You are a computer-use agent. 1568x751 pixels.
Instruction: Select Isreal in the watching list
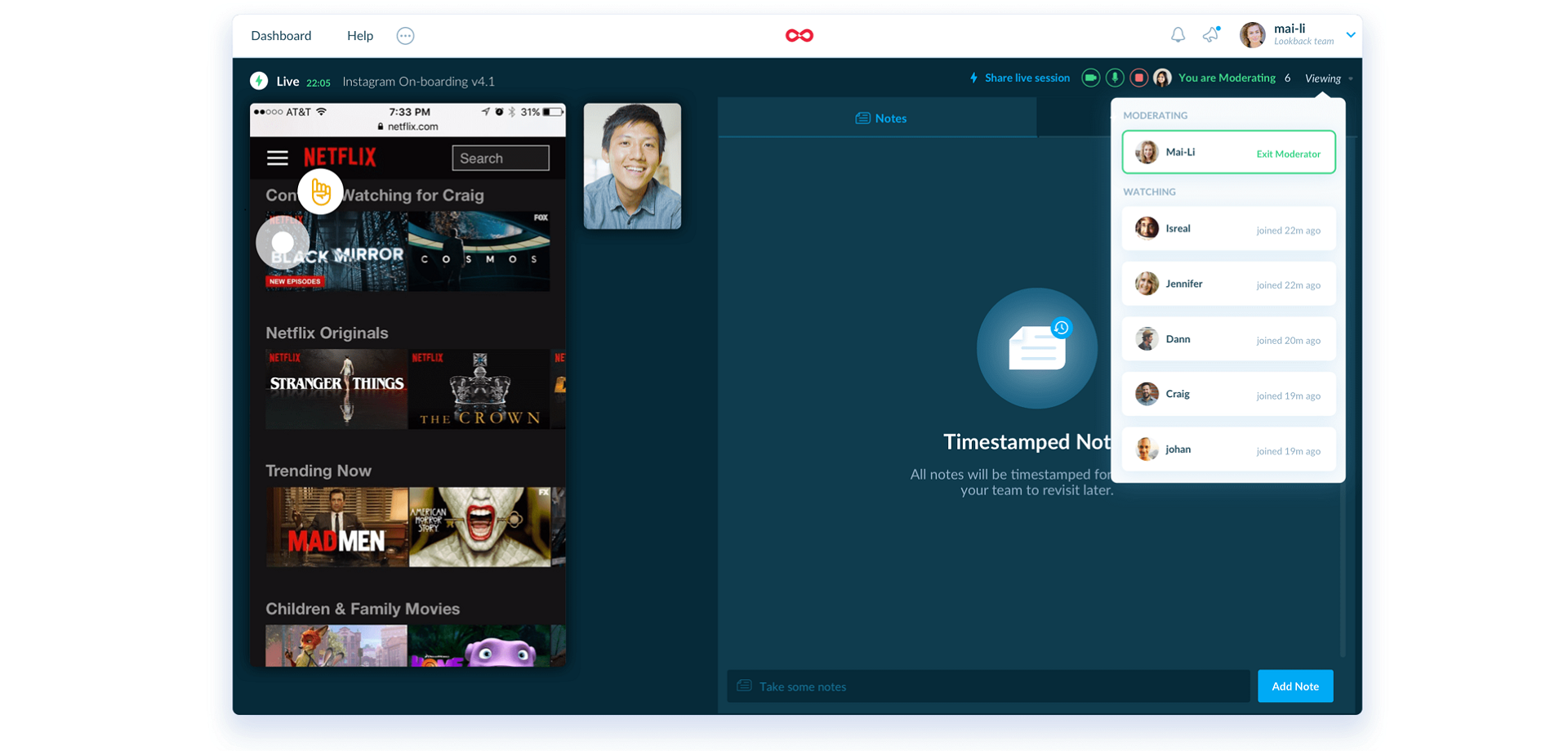coord(1228,229)
